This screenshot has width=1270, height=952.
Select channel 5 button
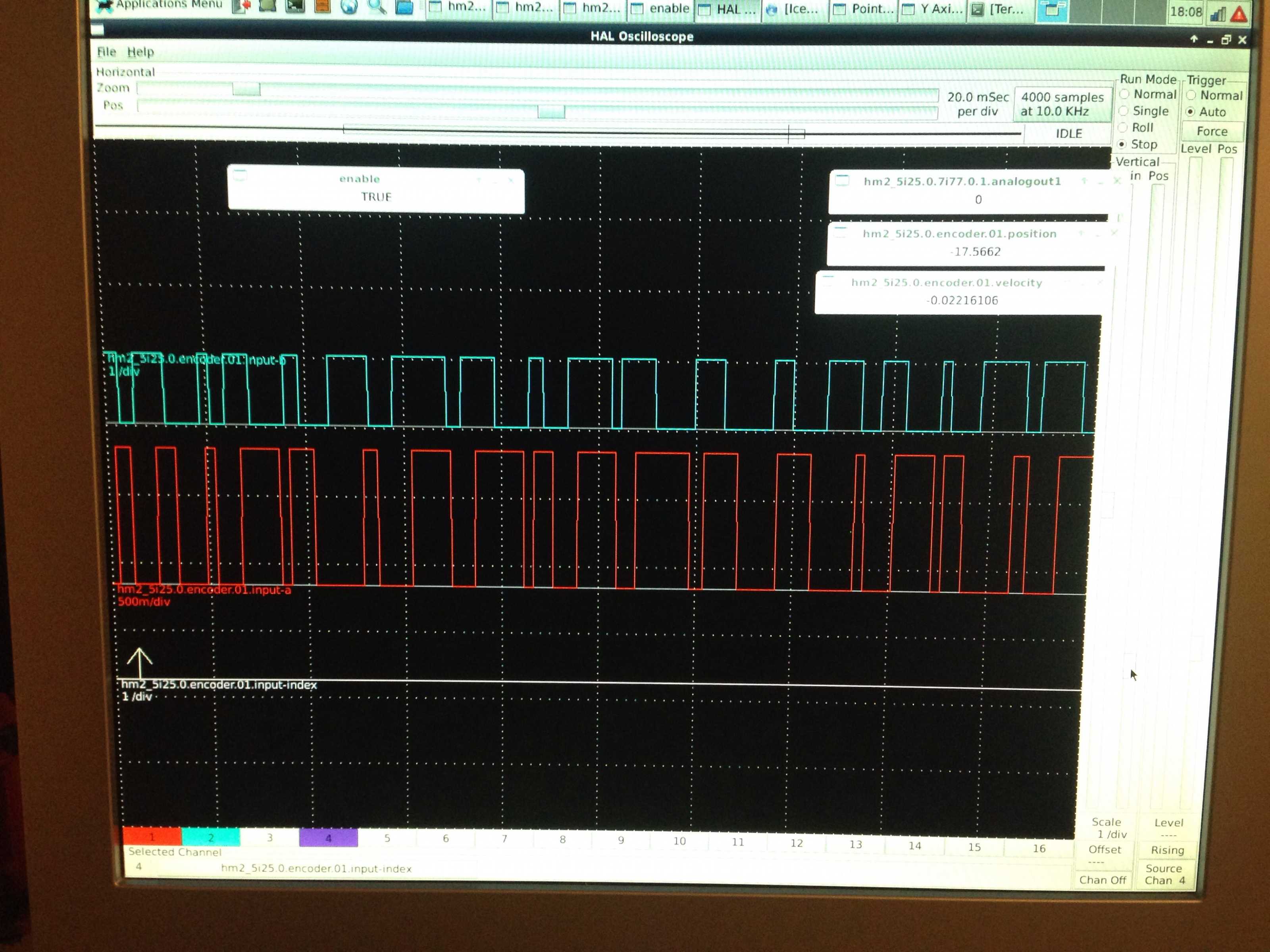[x=387, y=839]
